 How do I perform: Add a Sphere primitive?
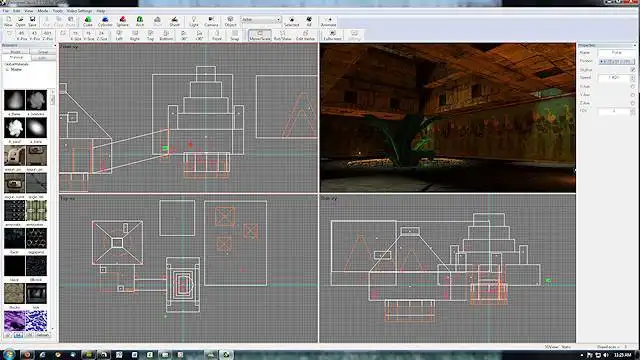coord(122,21)
